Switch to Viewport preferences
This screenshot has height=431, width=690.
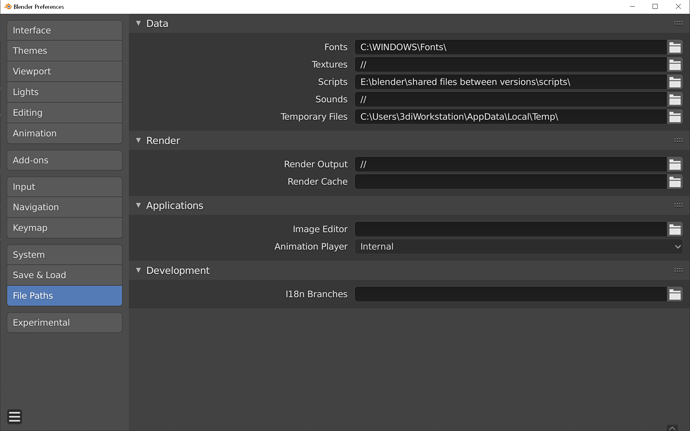click(x=65, y=71)
